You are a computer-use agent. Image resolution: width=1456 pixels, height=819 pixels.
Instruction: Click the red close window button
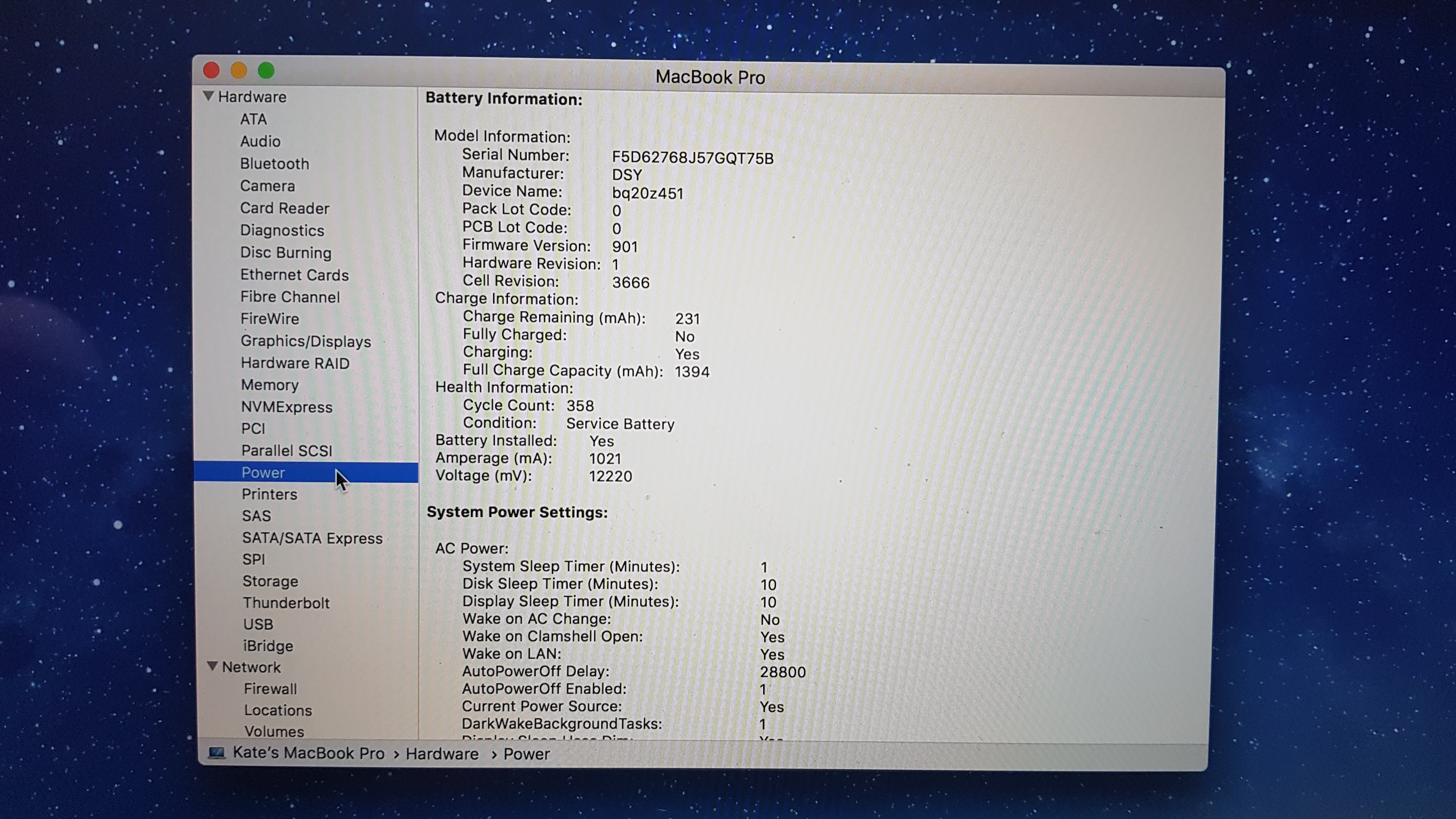211,70
